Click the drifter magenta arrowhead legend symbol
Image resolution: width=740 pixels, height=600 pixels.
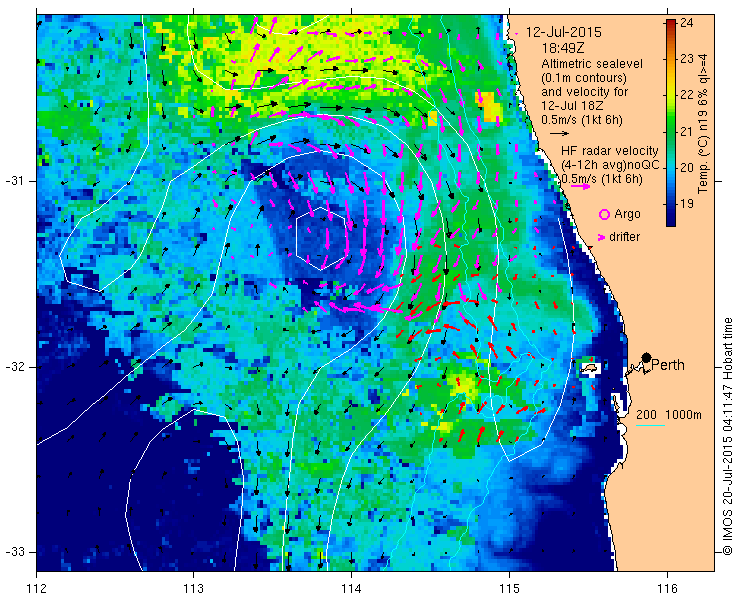point(602,237)
